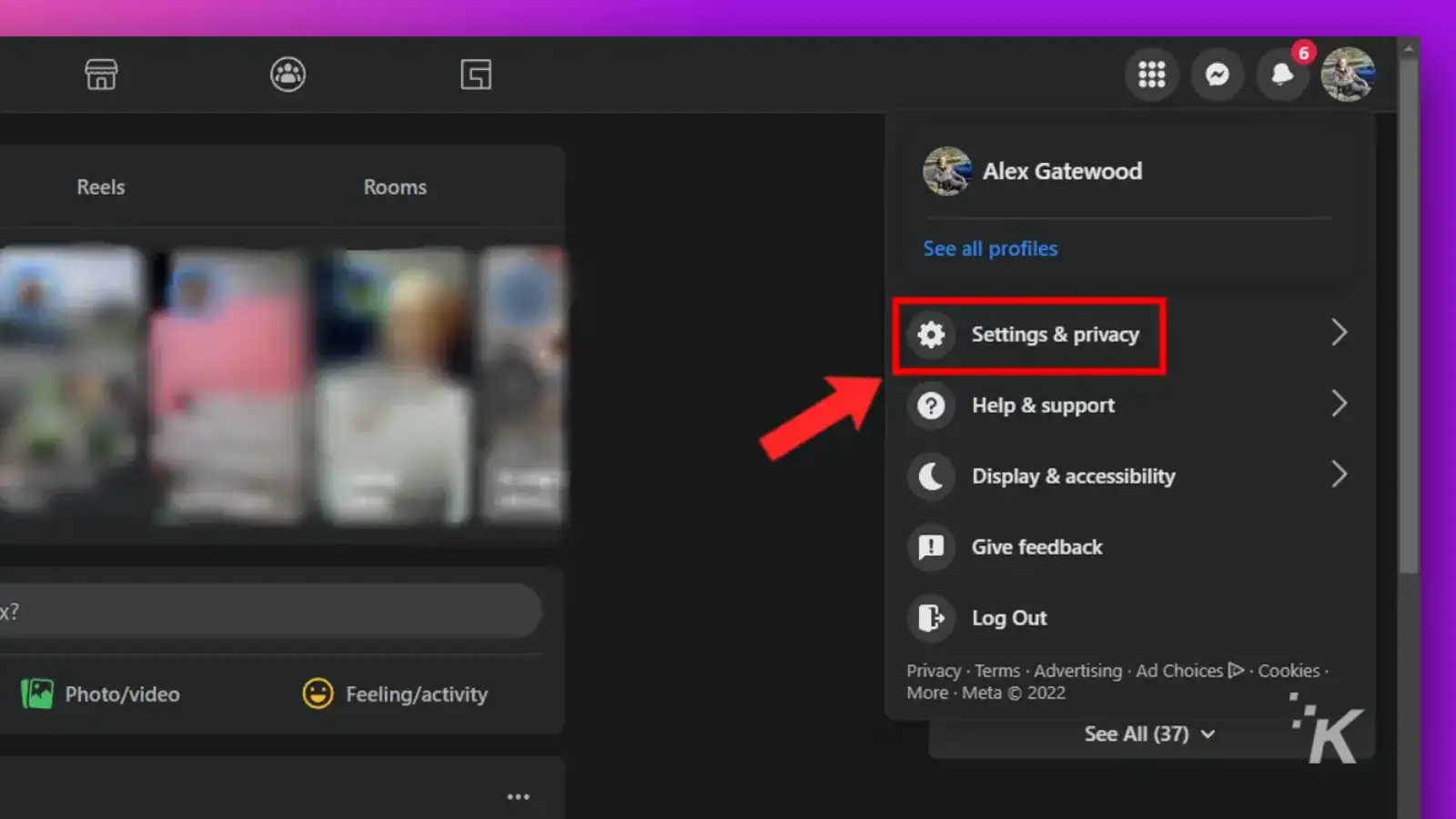Click the Help & support question mark icon
Viewport: 1456px width, 819px height.
coord(931,405)
